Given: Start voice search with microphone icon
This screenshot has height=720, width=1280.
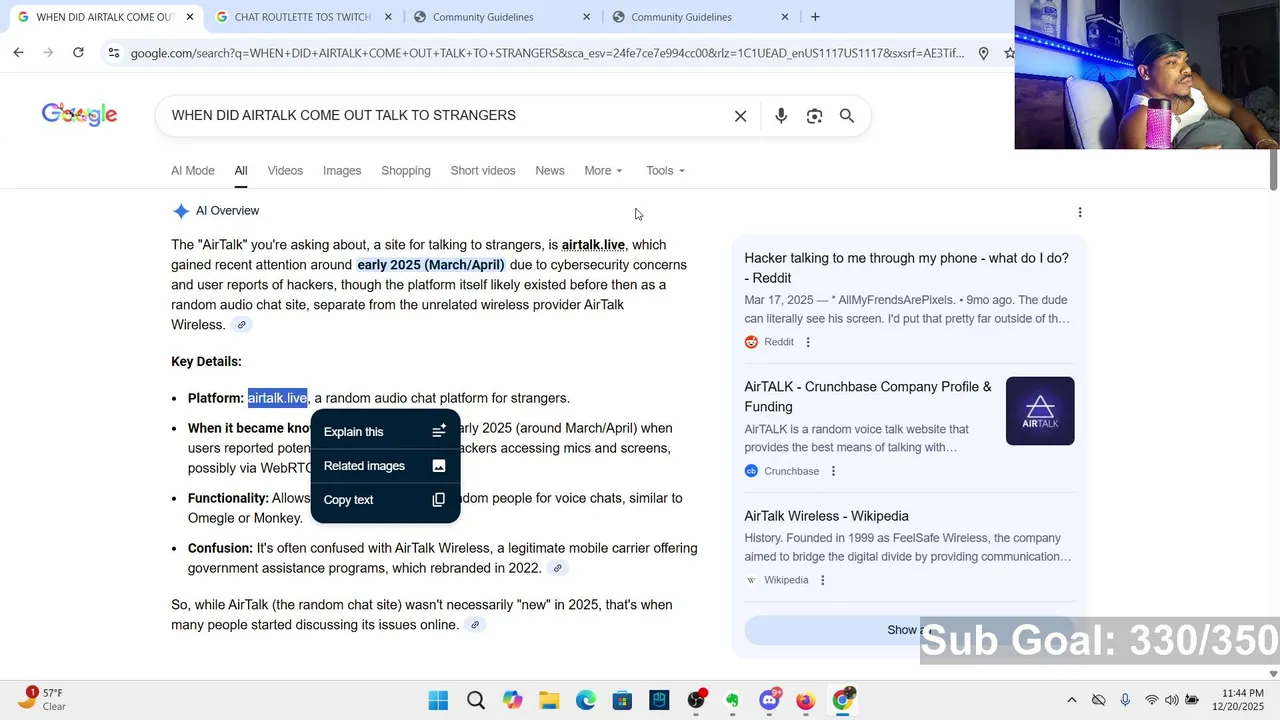Looking at the screenshot, I should pos(781,116).
